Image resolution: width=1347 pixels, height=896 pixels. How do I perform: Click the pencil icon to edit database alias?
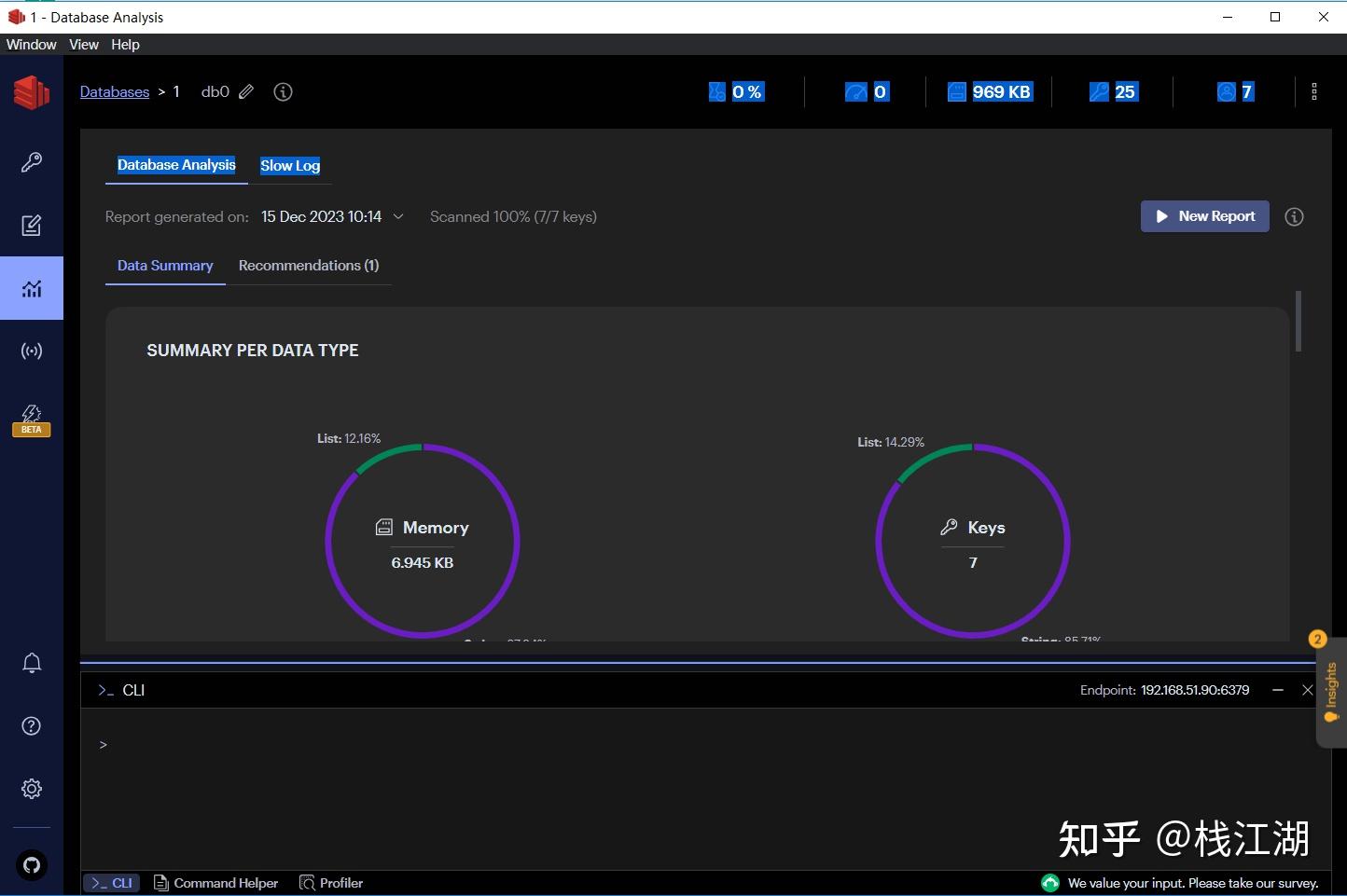click(x=246, y=91)
